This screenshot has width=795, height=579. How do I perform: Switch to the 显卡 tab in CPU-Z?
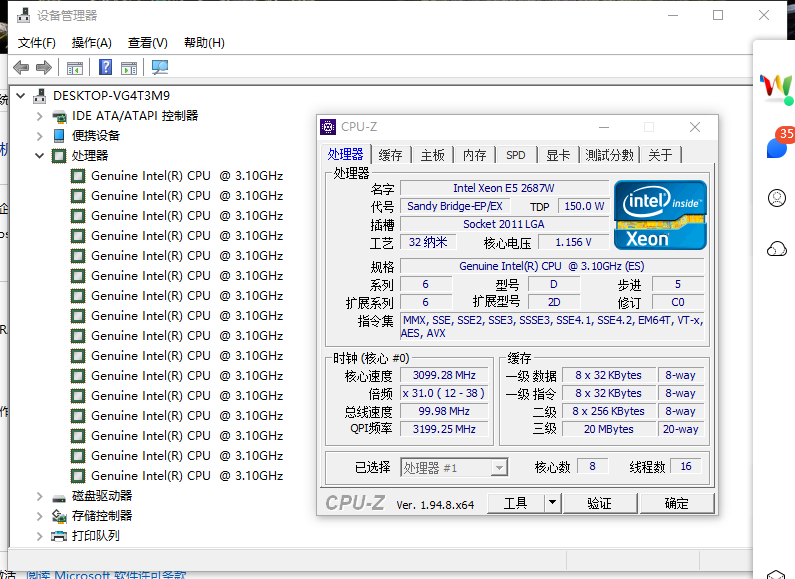558,155
